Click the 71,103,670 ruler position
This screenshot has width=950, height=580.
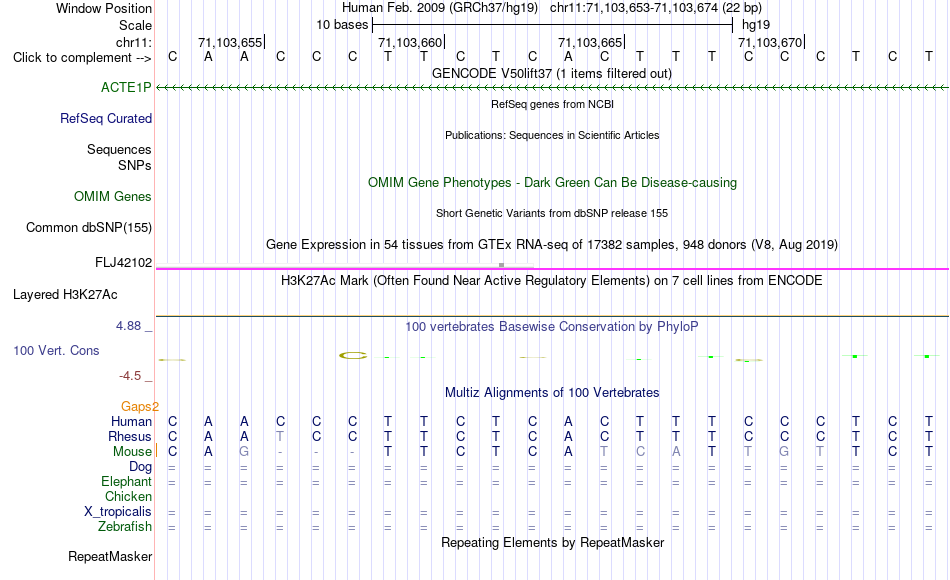tap(771, 42)
